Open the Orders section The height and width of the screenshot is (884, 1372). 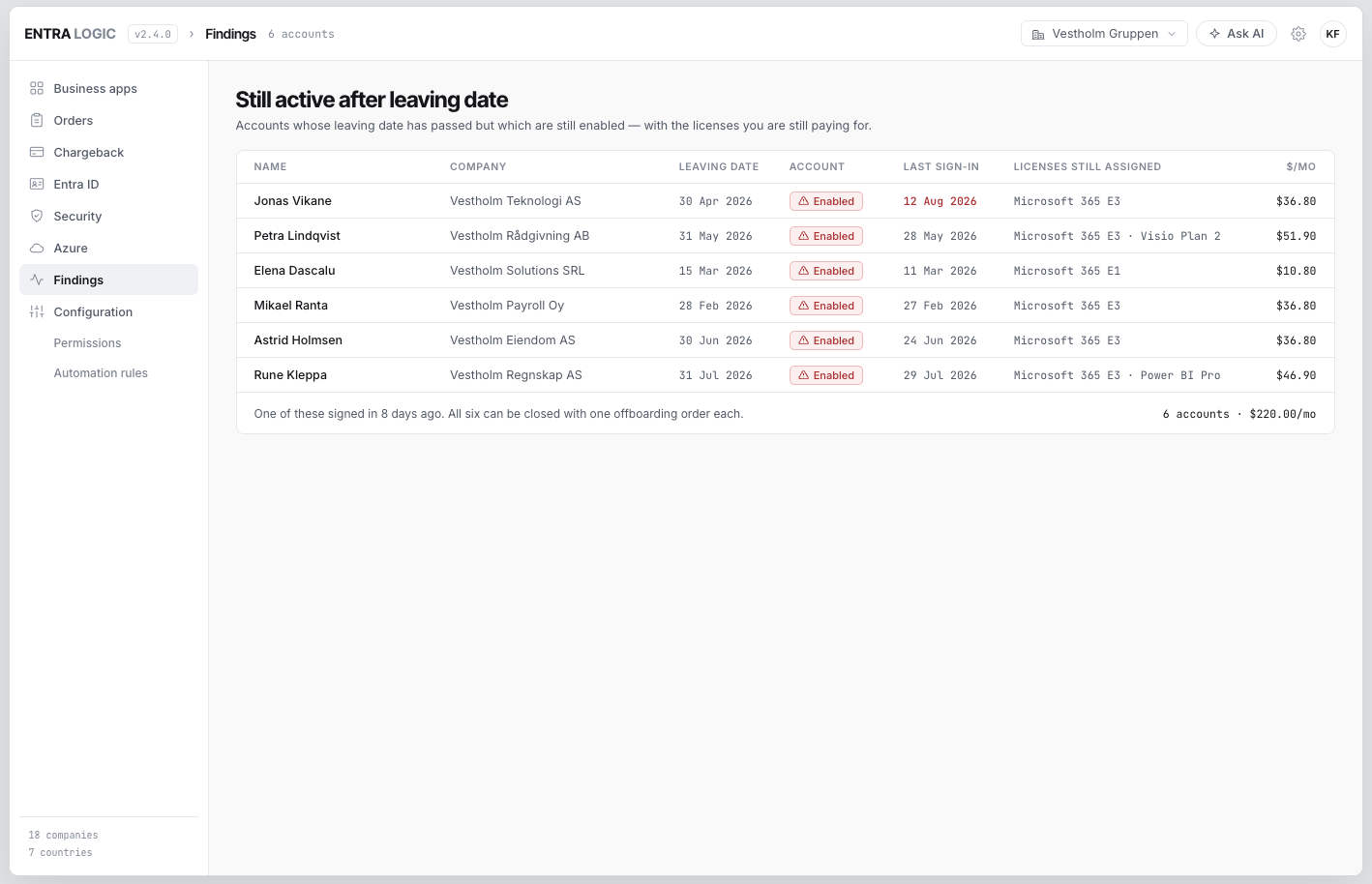coord(108,120)
